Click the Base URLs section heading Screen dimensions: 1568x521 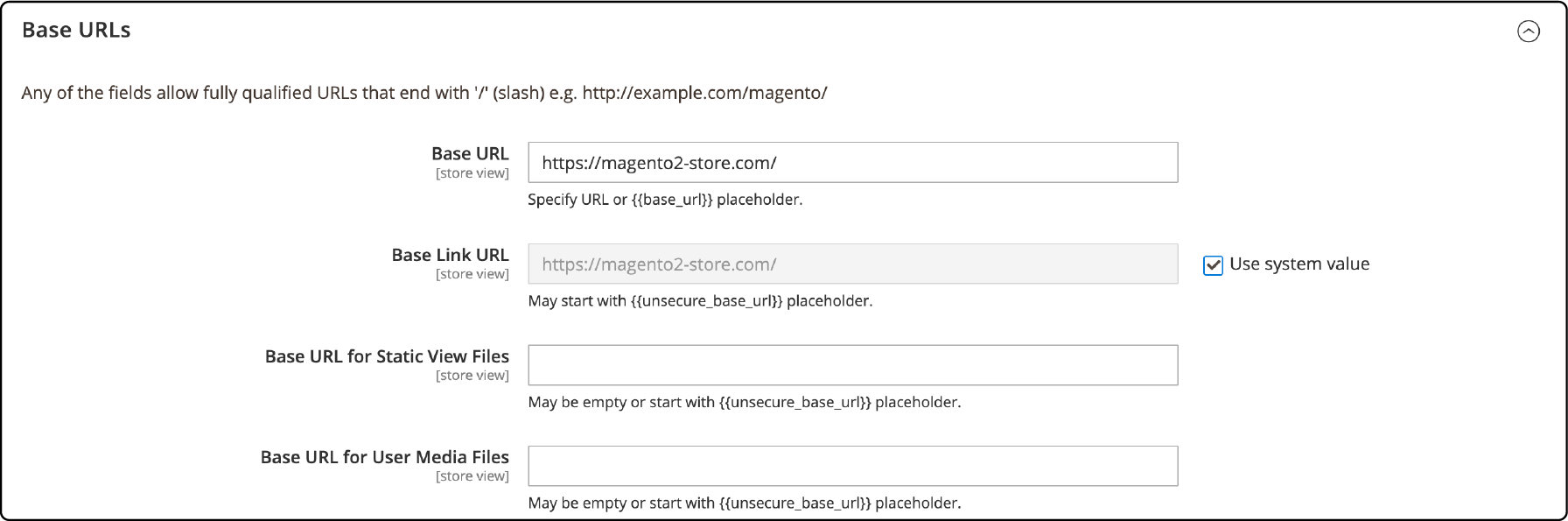(x=76, y=30)
